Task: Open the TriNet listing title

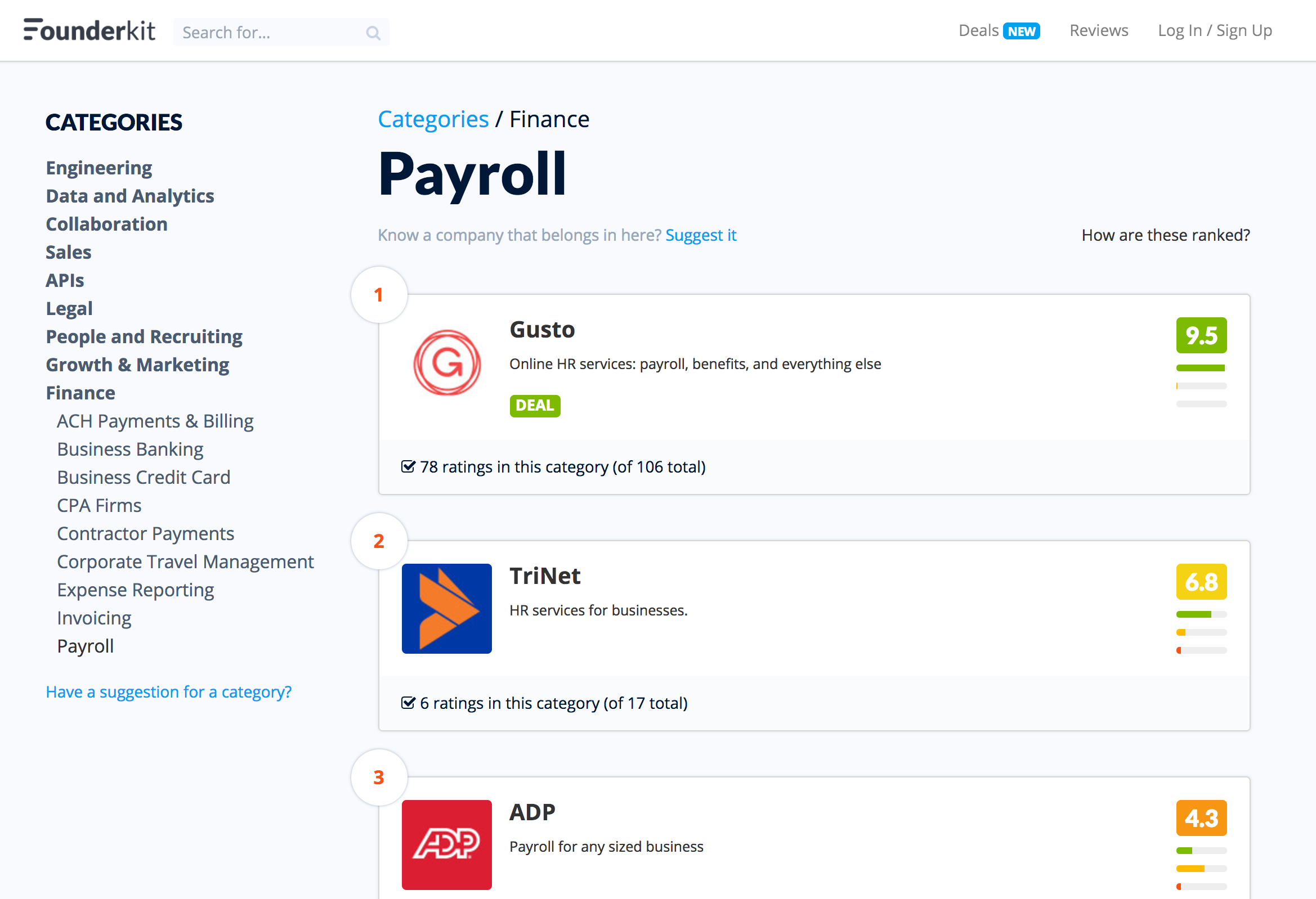Action: [545, 576]
